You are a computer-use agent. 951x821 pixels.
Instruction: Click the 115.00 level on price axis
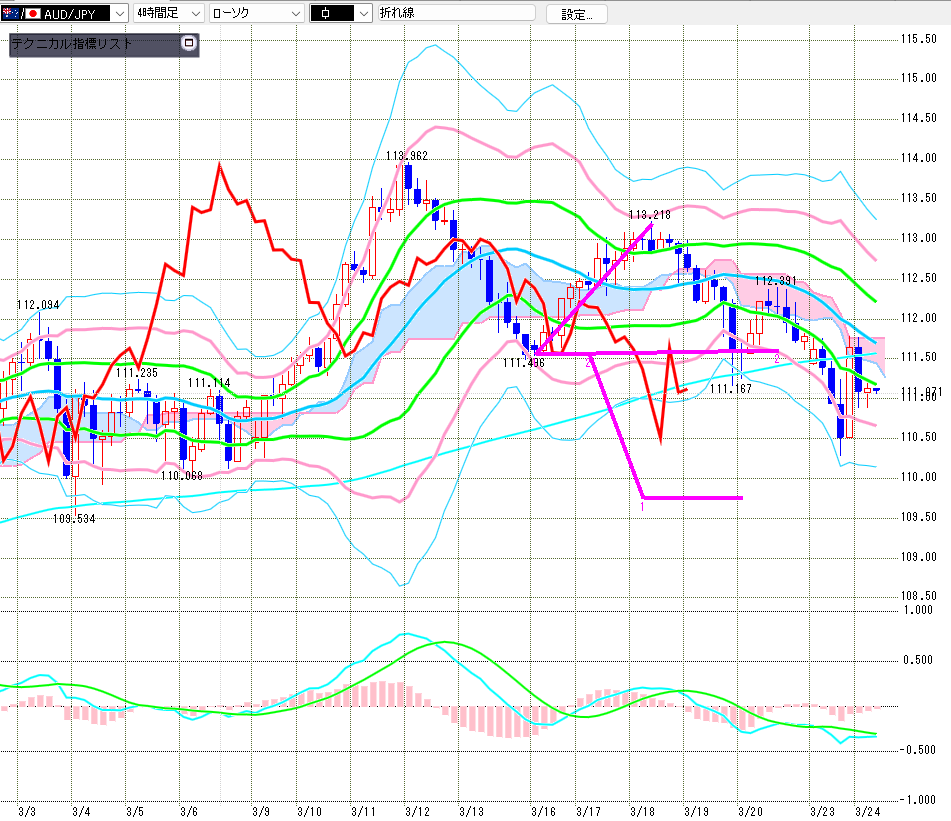pyautogui.click(x=917, y=78)
